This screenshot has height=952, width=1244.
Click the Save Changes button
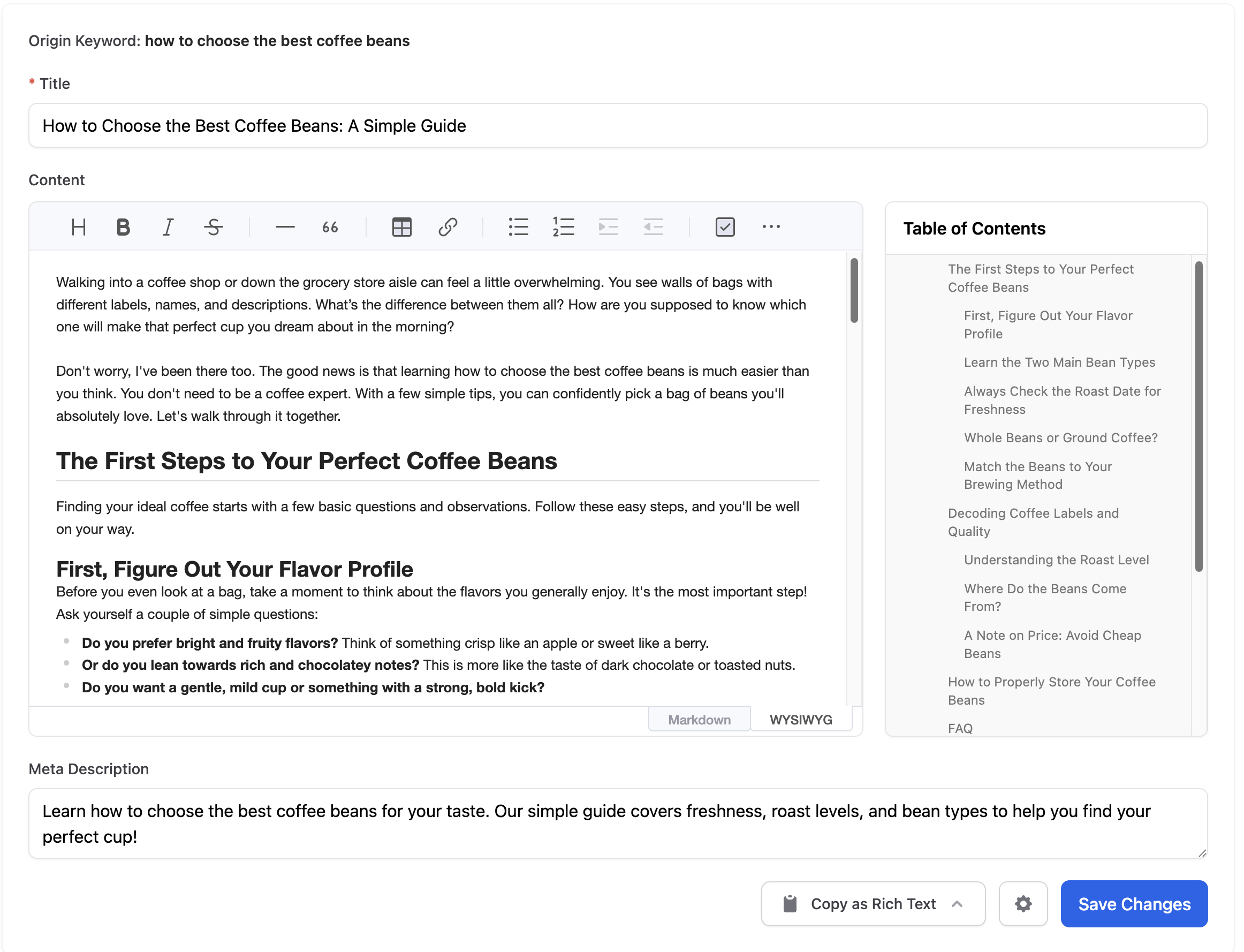click(1134, 904)
